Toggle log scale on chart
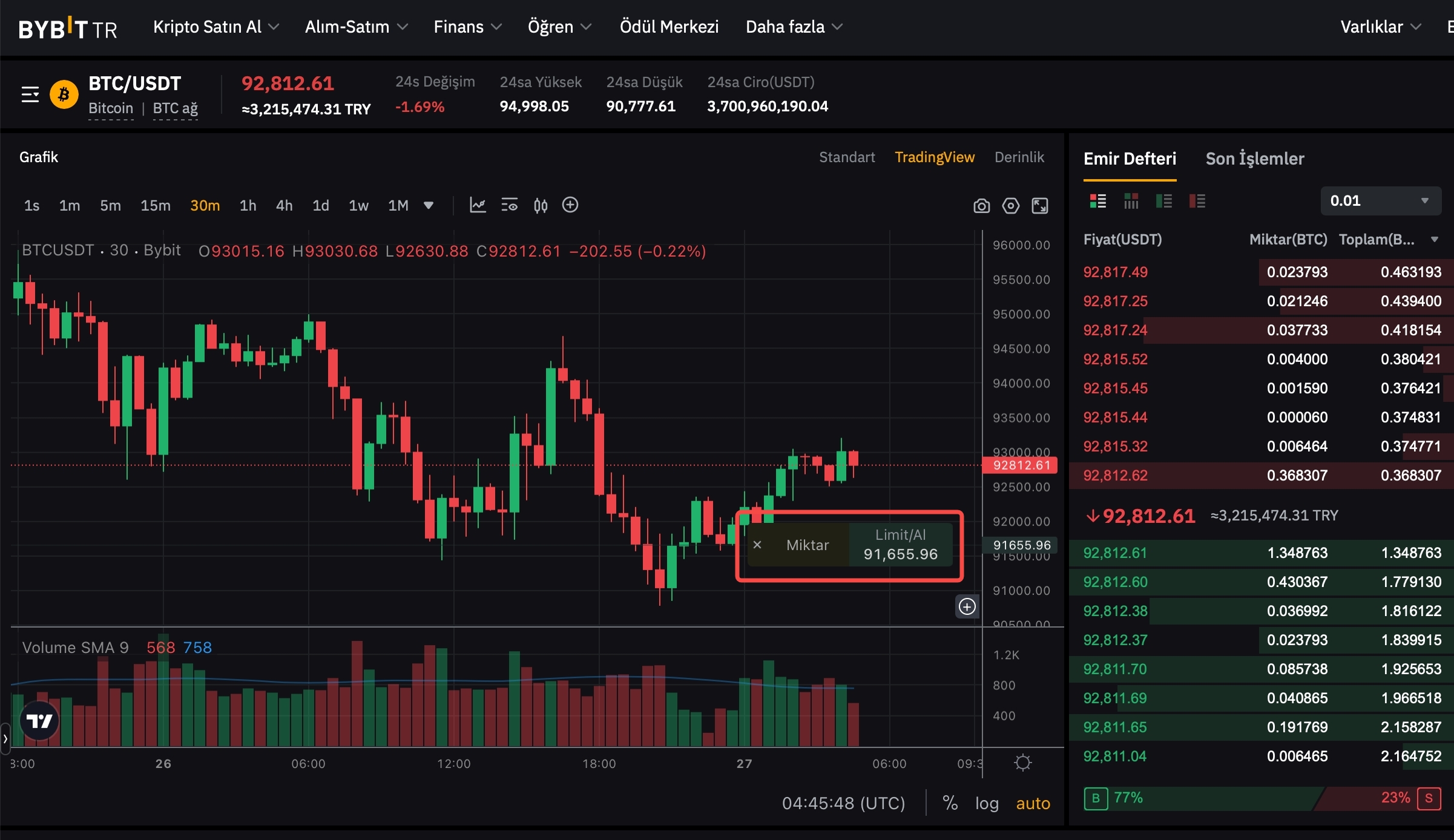This screenshot has width=1454, height=840. [987, 803]
